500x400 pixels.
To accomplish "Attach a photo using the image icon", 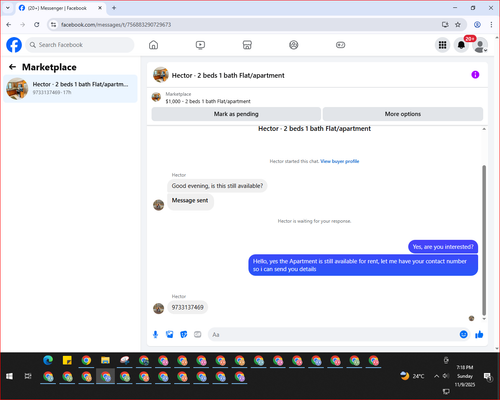I will click(170, 334).
